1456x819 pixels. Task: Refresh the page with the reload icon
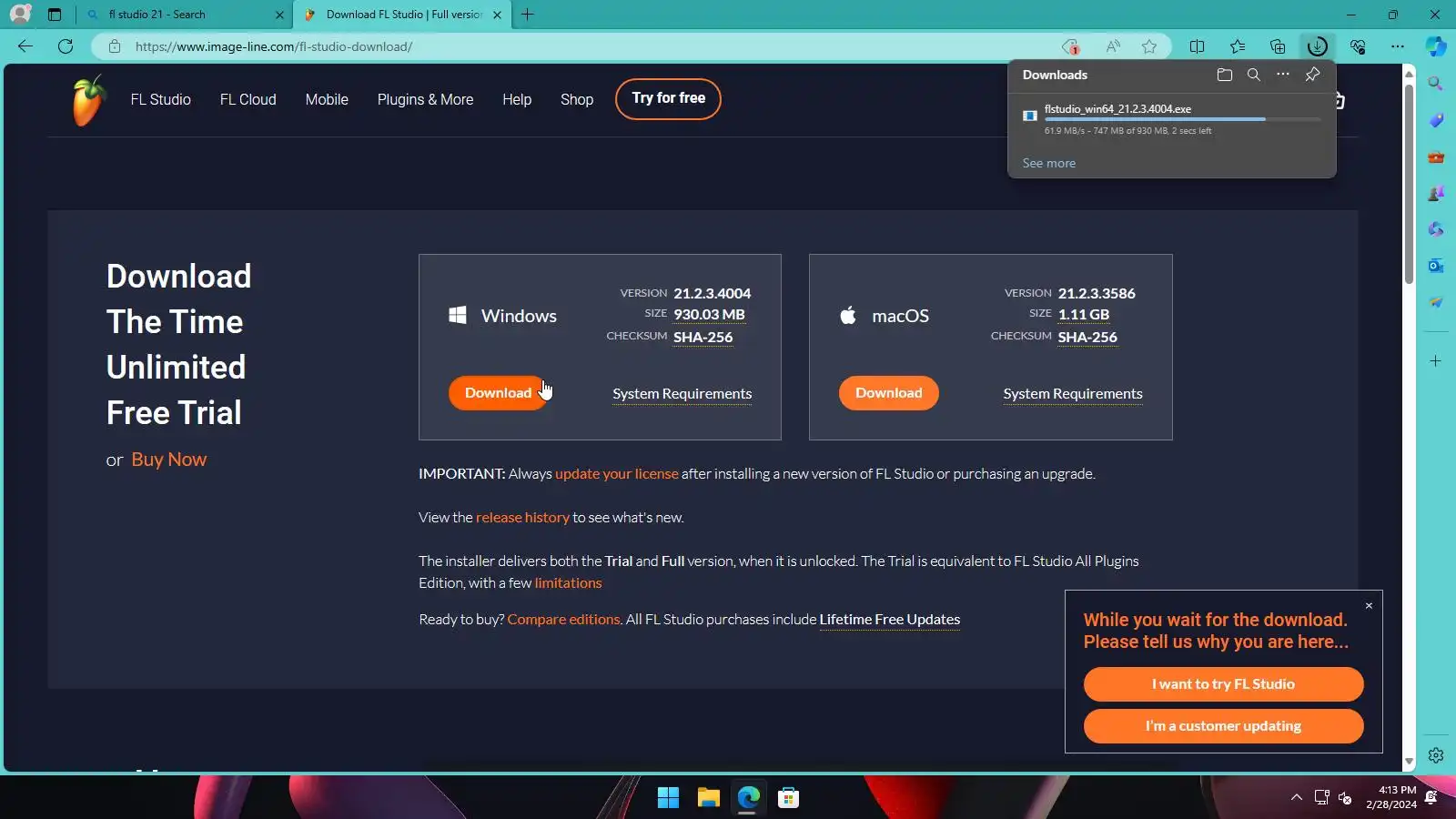[66, 46]
